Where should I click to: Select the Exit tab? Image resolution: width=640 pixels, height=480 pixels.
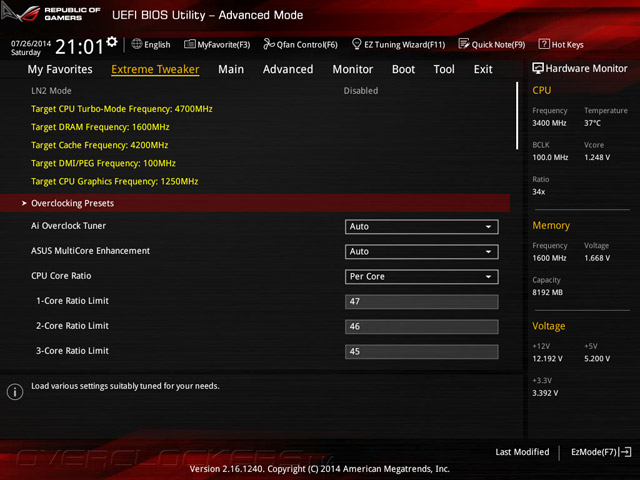click(x=483, y=69)
